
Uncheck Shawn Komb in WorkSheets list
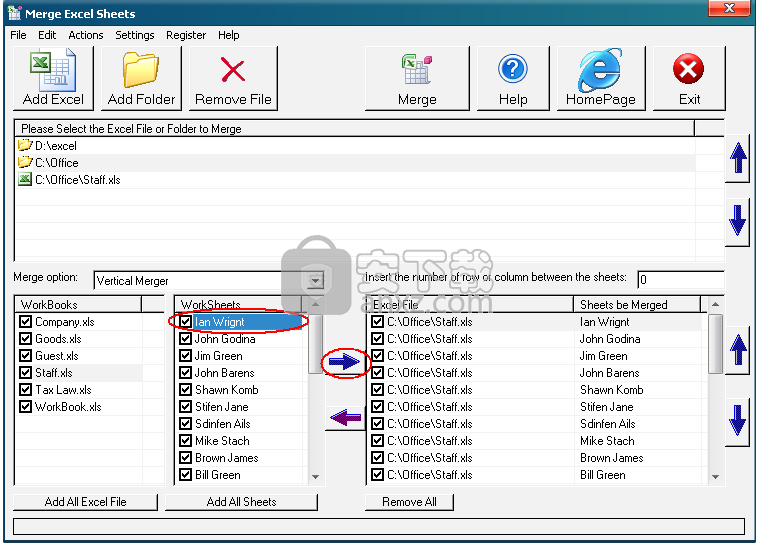click(x=185, y=390)
